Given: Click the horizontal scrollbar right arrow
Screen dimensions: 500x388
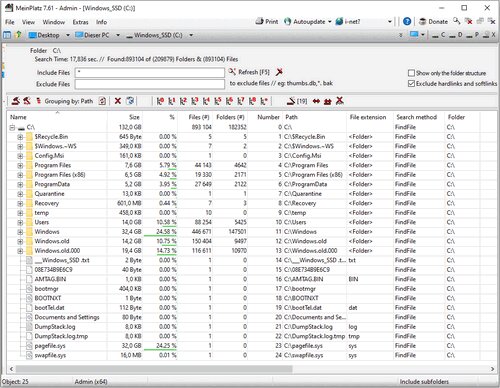Looking at the screenshot, I should tap(492, 369).
